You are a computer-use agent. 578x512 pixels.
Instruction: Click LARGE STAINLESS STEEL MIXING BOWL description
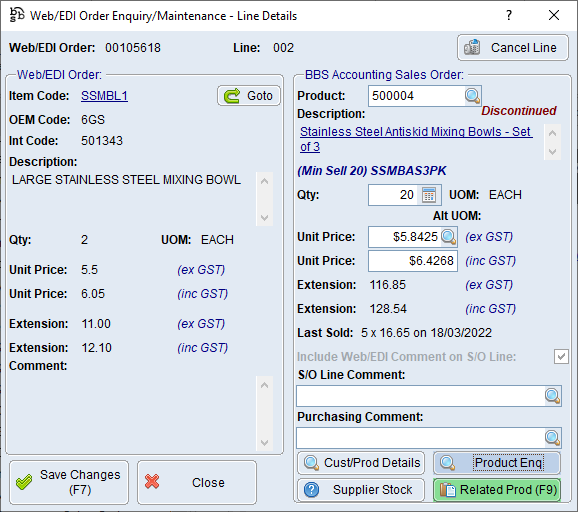(126, 180)
